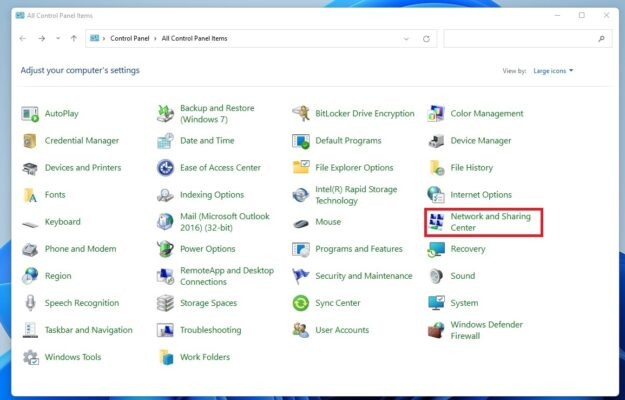
Task: Open the Sound speaker icon
Action: (x=436, y=276)
